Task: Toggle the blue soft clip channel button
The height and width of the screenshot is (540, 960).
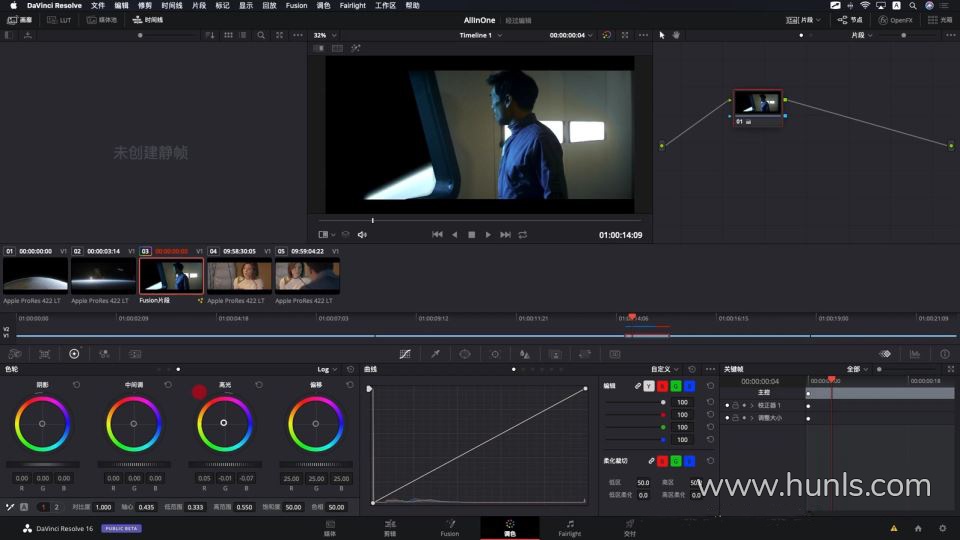Action: 689,461
